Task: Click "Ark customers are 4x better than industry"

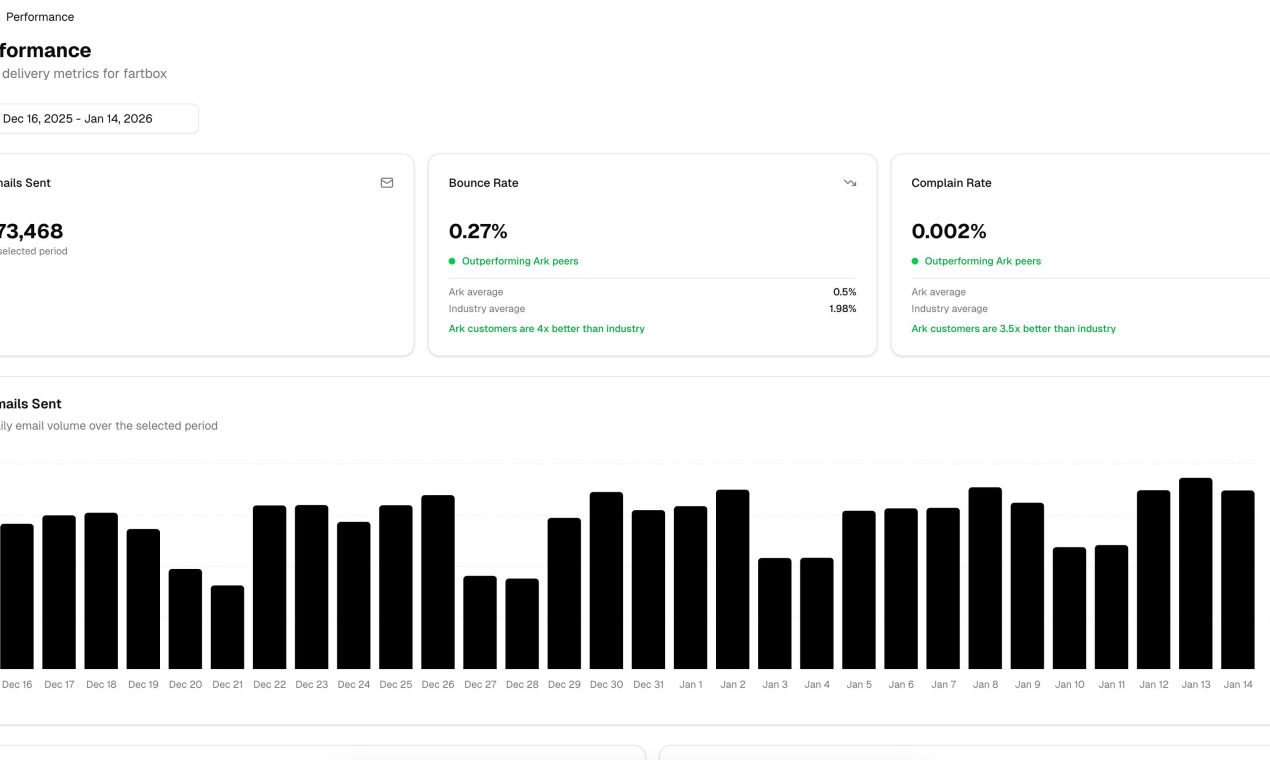Action: [546, 329]
